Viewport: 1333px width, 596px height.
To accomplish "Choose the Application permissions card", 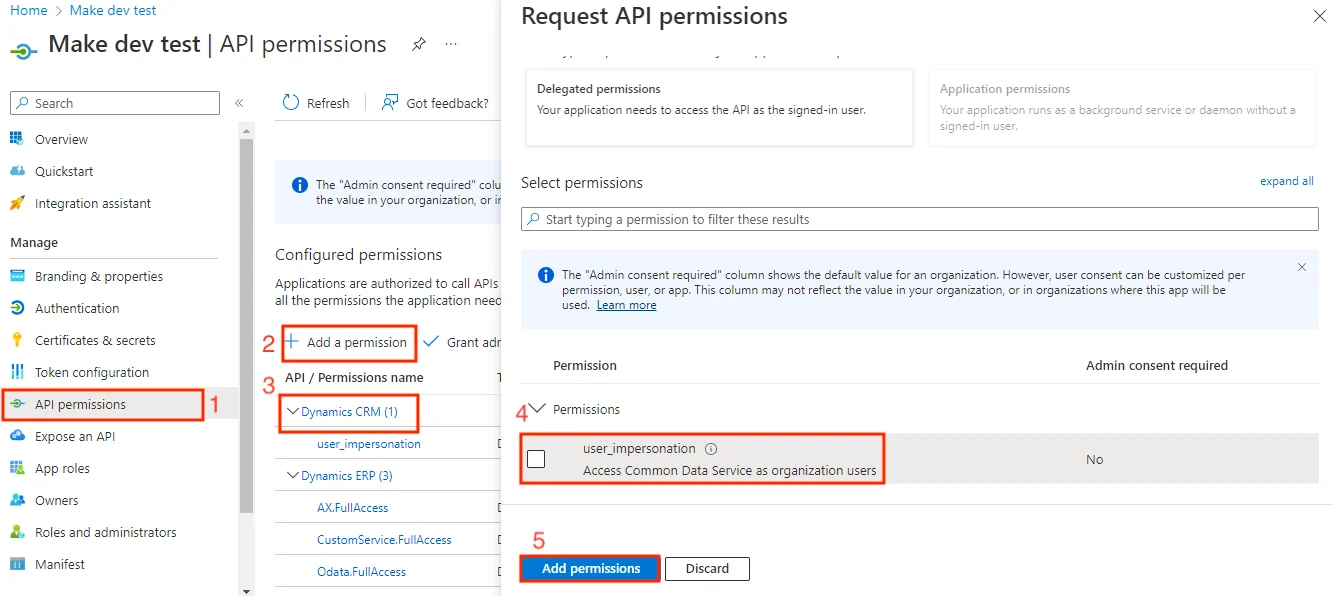I will coord(1122,108).
